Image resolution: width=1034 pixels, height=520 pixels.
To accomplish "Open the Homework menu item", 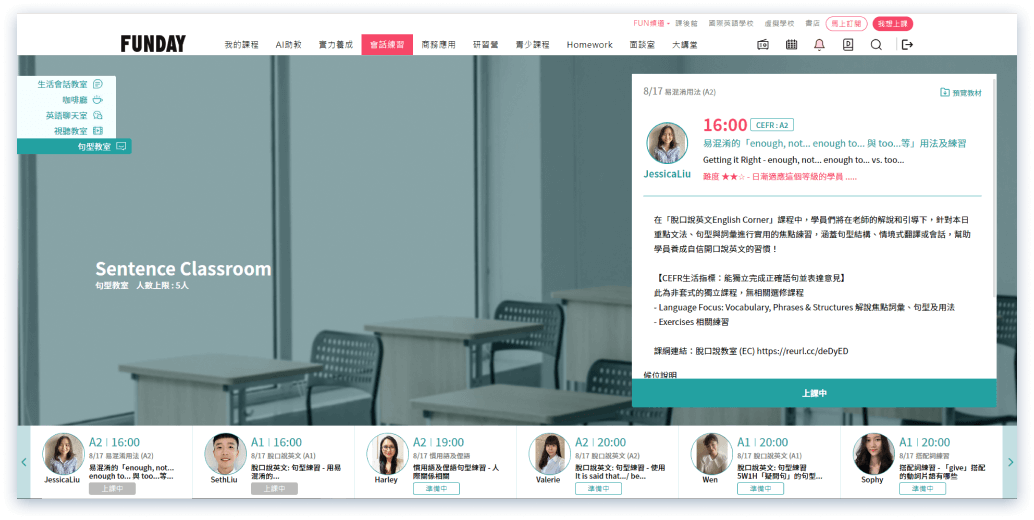I will pos(589,45).
